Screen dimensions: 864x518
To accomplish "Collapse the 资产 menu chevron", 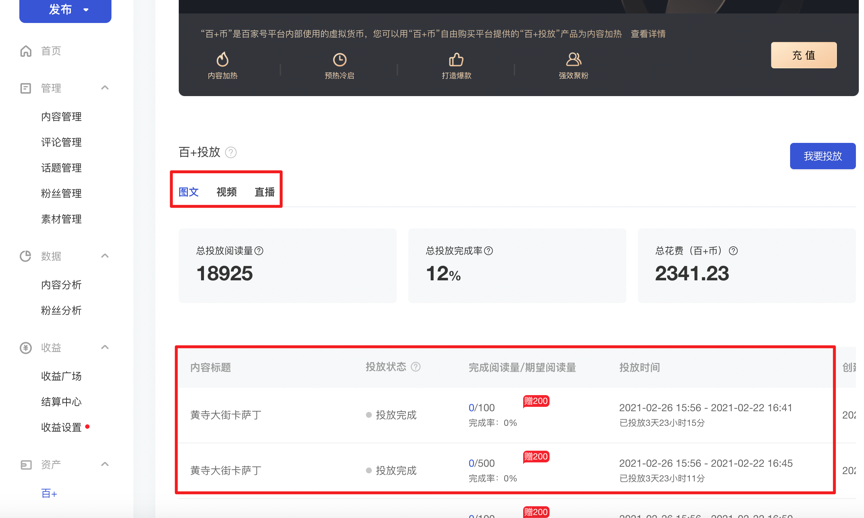I will click(105, 464).
